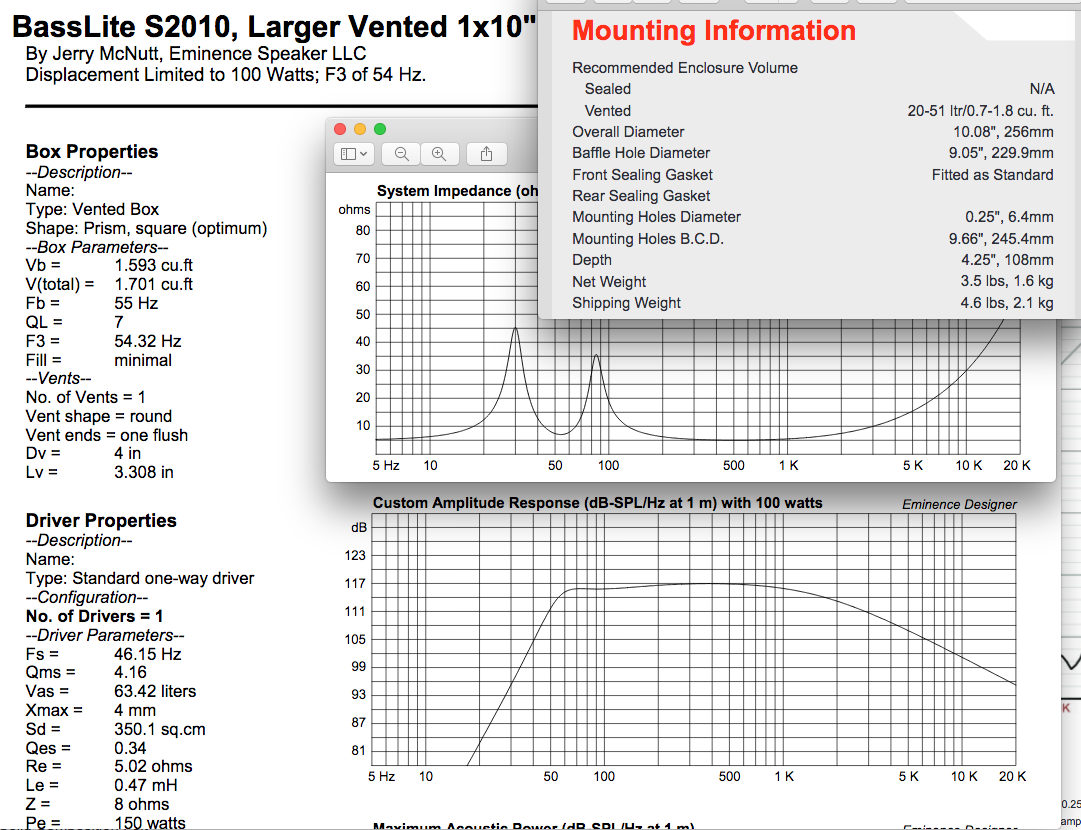Click 'Recommended Enclosure Volume' in Mounting Information

pyautogui.click(x=685, y=68)
